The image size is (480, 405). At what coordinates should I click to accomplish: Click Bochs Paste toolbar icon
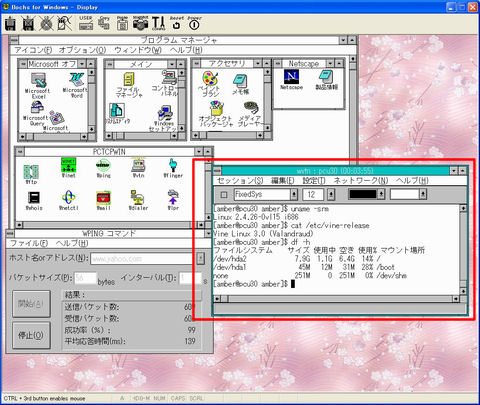(122, 23)
